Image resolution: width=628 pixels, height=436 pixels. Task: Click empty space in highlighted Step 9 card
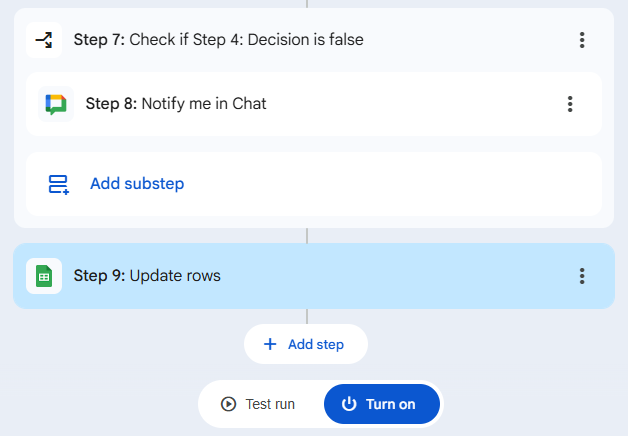[x=400, y=276]
